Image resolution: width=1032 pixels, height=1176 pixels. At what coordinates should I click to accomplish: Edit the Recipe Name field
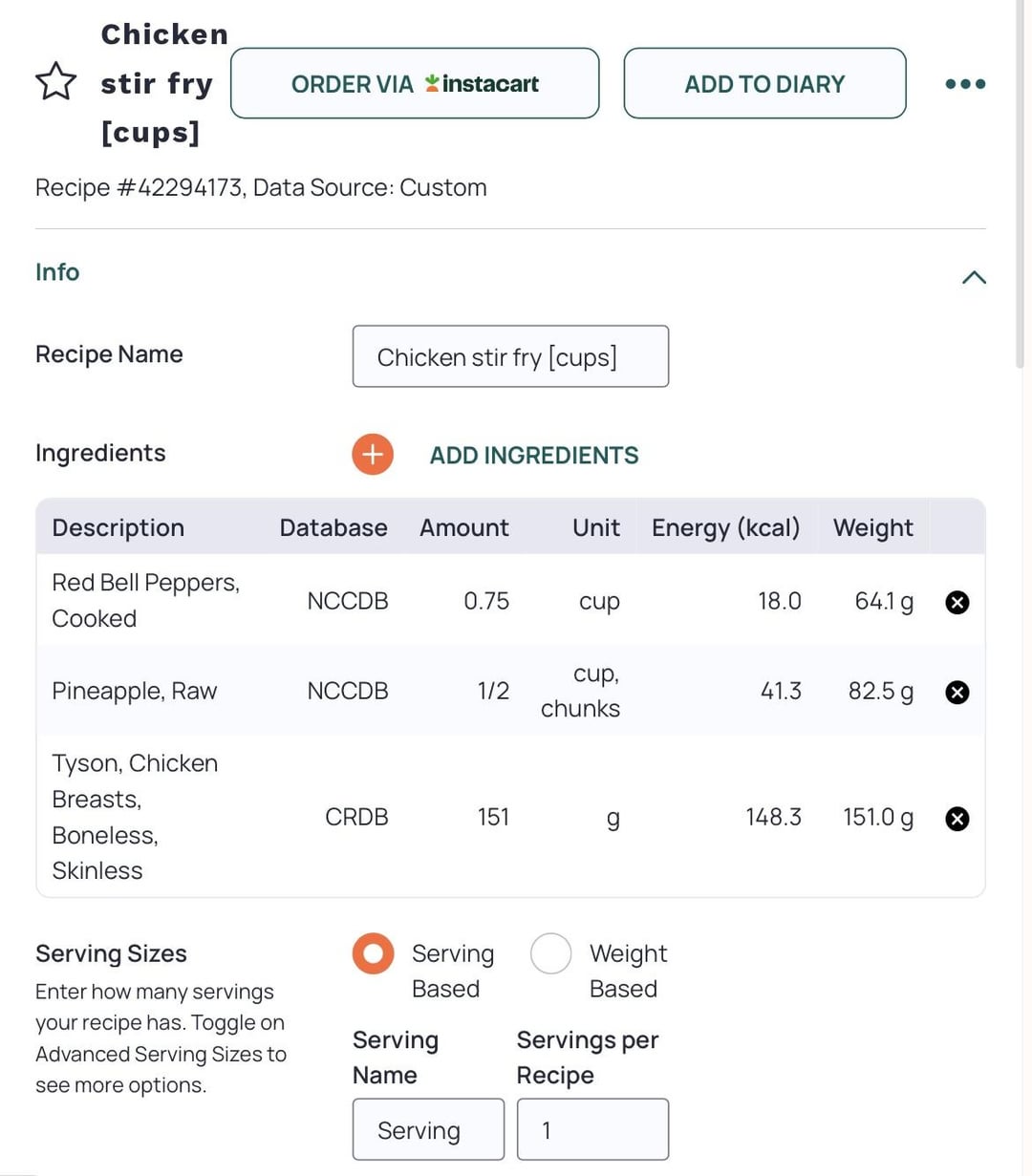pyautogui.click(x=510, y=356)
